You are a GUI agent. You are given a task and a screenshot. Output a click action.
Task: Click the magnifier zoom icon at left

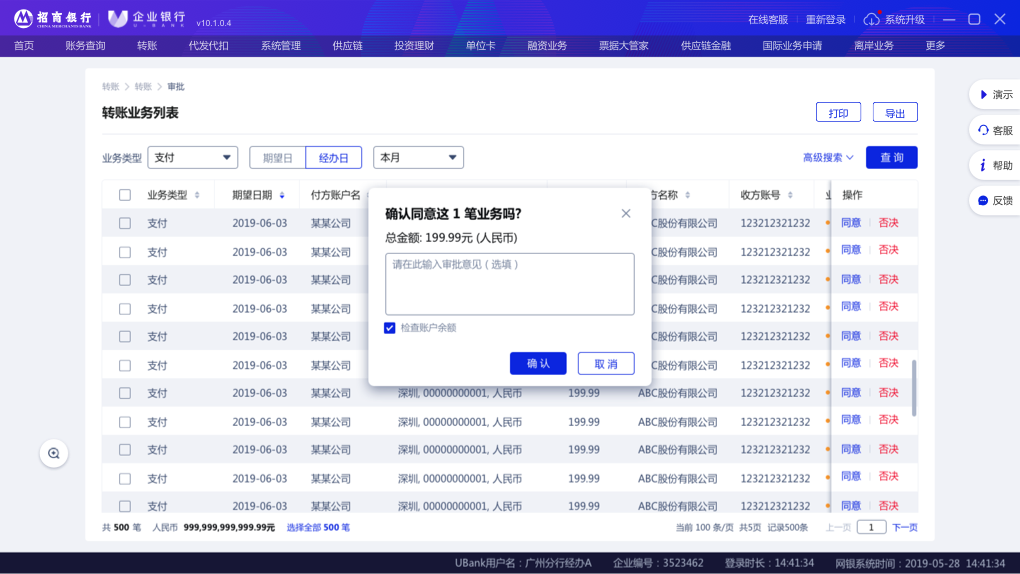point(54,453)
